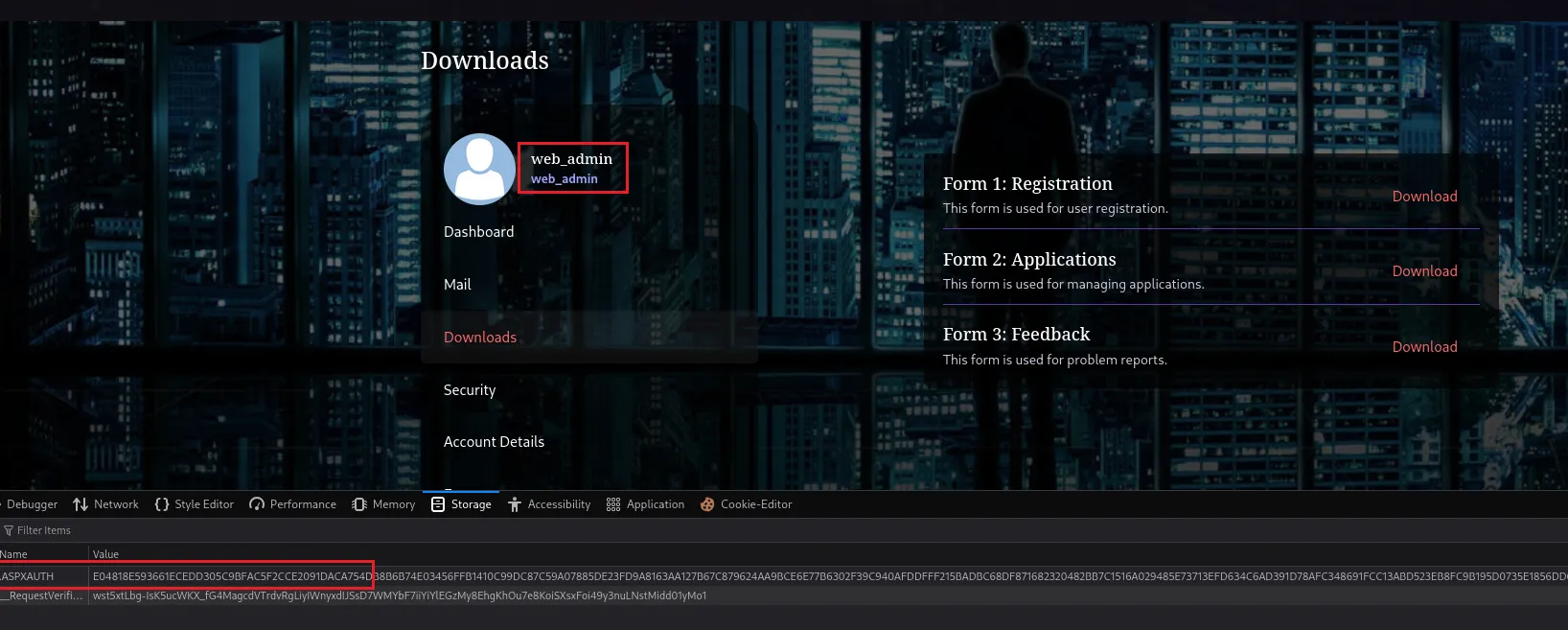This screenshot has height=630, width=1568.
Task: Open the Performance gauge icon
Action: pos(257,504)
